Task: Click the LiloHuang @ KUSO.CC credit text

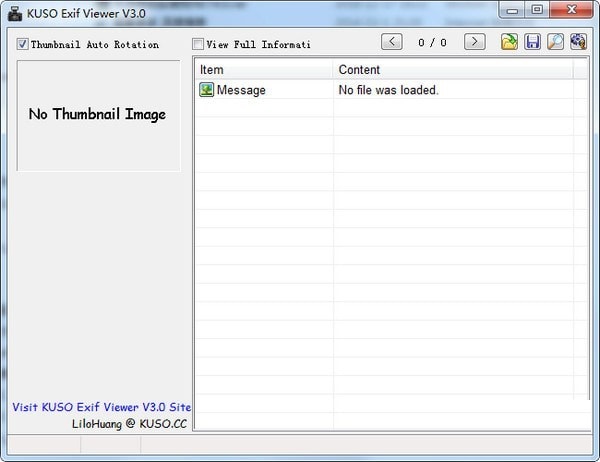Action: [x=129, y=423]
